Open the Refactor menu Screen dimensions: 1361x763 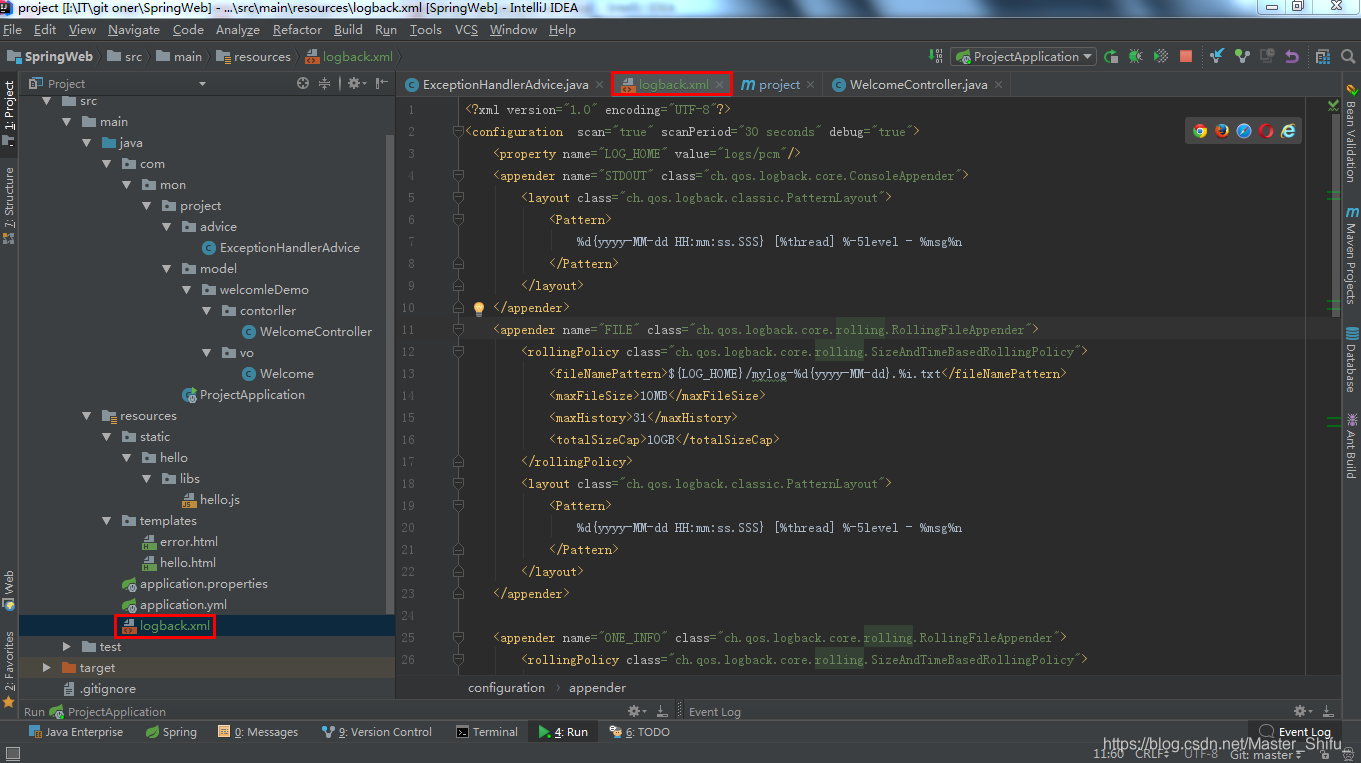pos(297,30)
